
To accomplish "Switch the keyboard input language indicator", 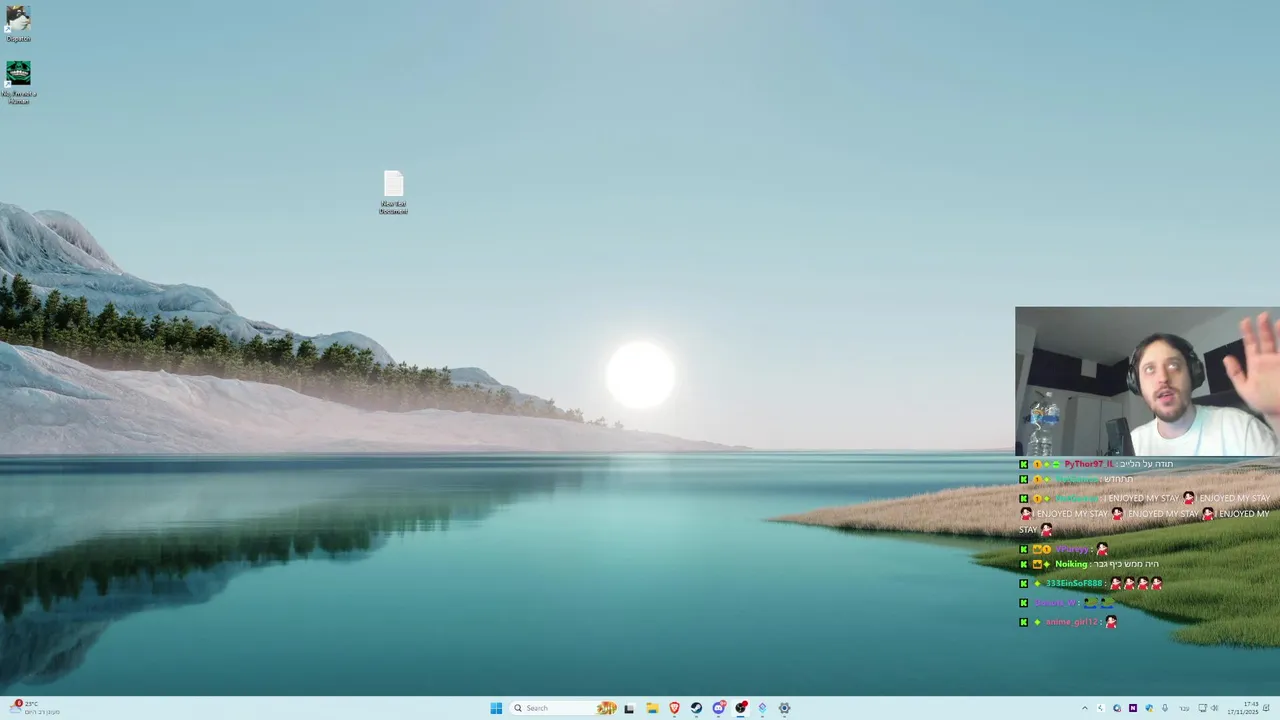I will (1185, 708).
